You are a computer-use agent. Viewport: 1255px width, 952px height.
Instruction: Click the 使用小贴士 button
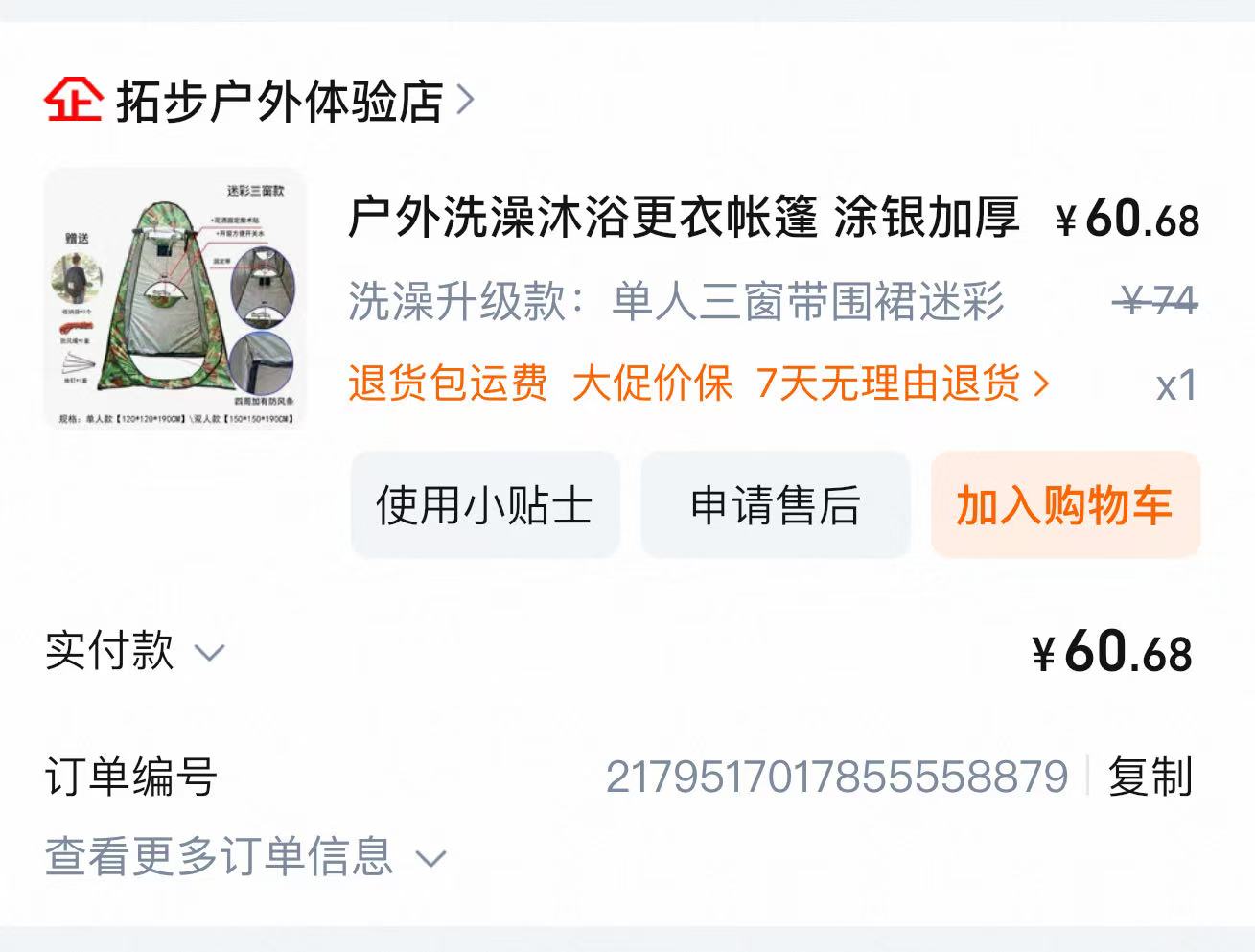click(484, 504)
